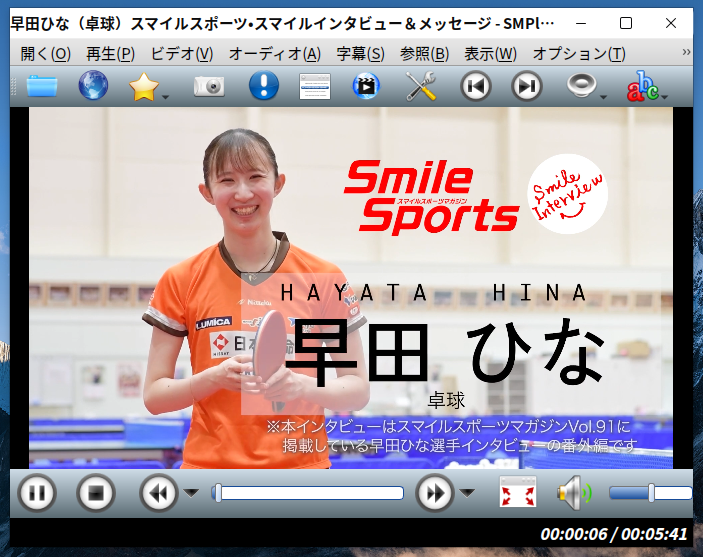The image size is (703, 557).
Task: Expand the audio speaker dropdown arrow
Action: tap(603, 97)
